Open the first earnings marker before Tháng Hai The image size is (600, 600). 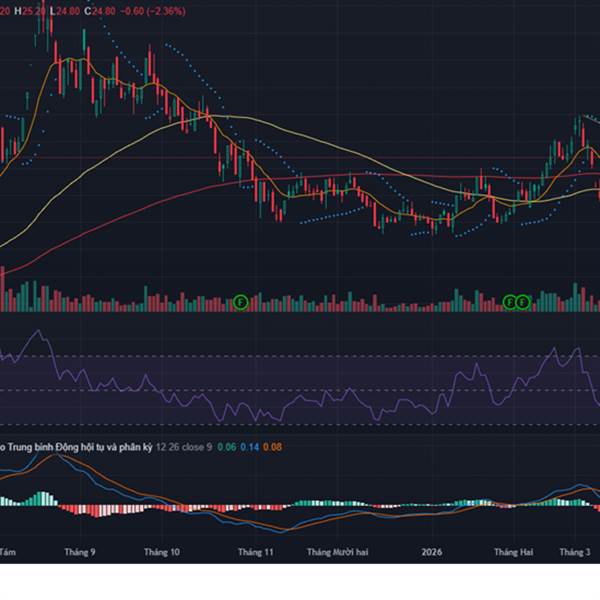(x=510, y=302)
